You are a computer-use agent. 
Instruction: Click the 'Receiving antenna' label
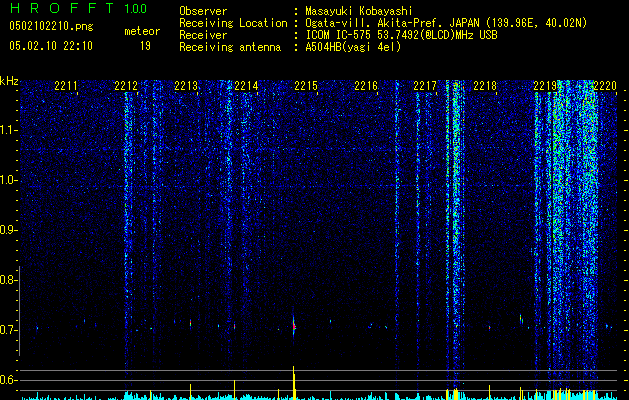tap(230, 47)
